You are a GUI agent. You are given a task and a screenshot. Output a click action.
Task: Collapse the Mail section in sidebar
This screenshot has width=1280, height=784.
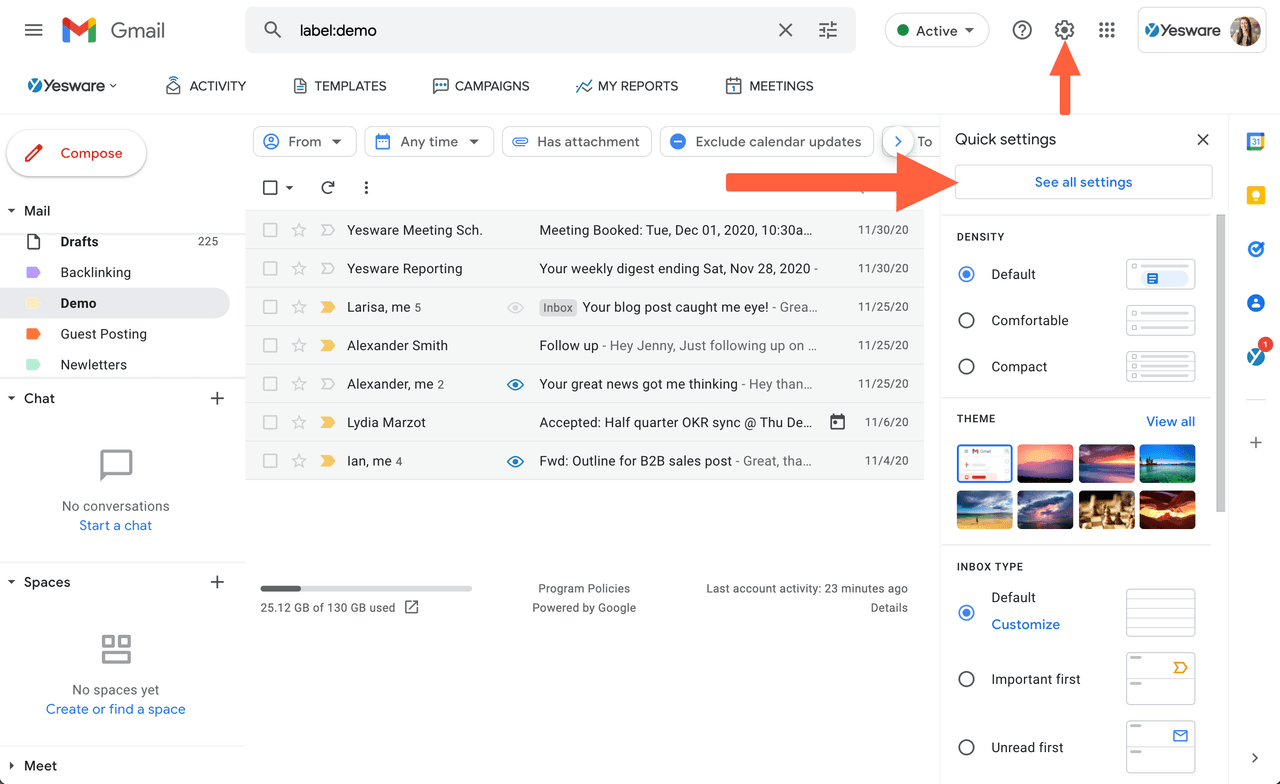click(x=12, y=211)
